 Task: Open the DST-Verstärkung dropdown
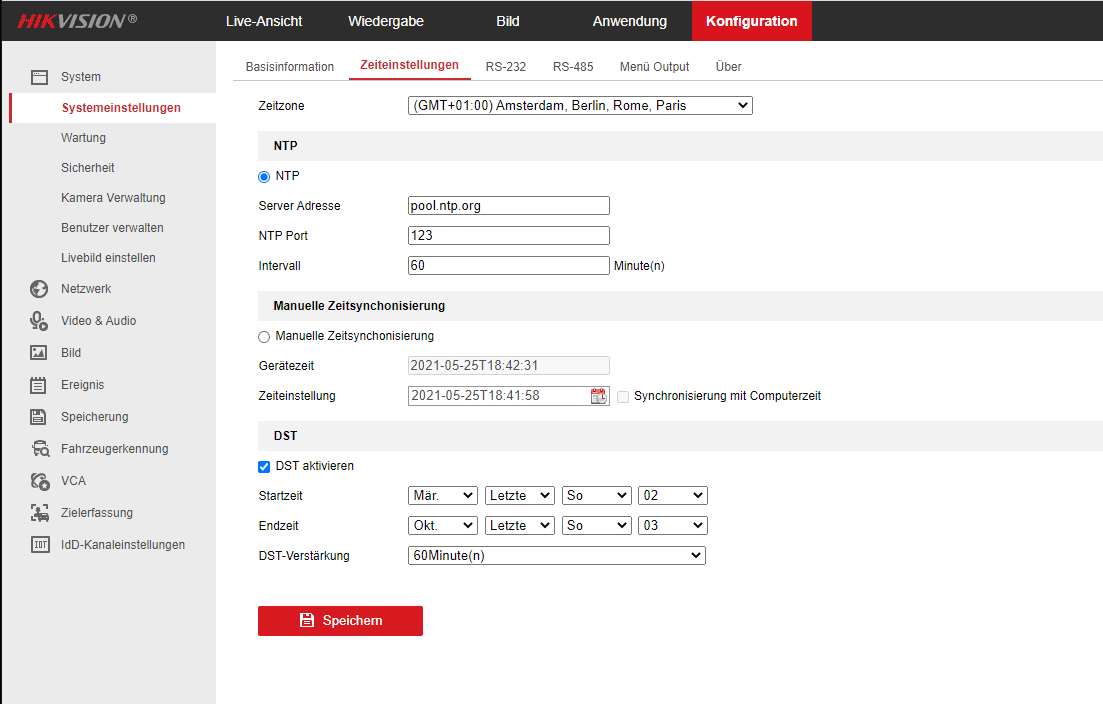[556, 556]
